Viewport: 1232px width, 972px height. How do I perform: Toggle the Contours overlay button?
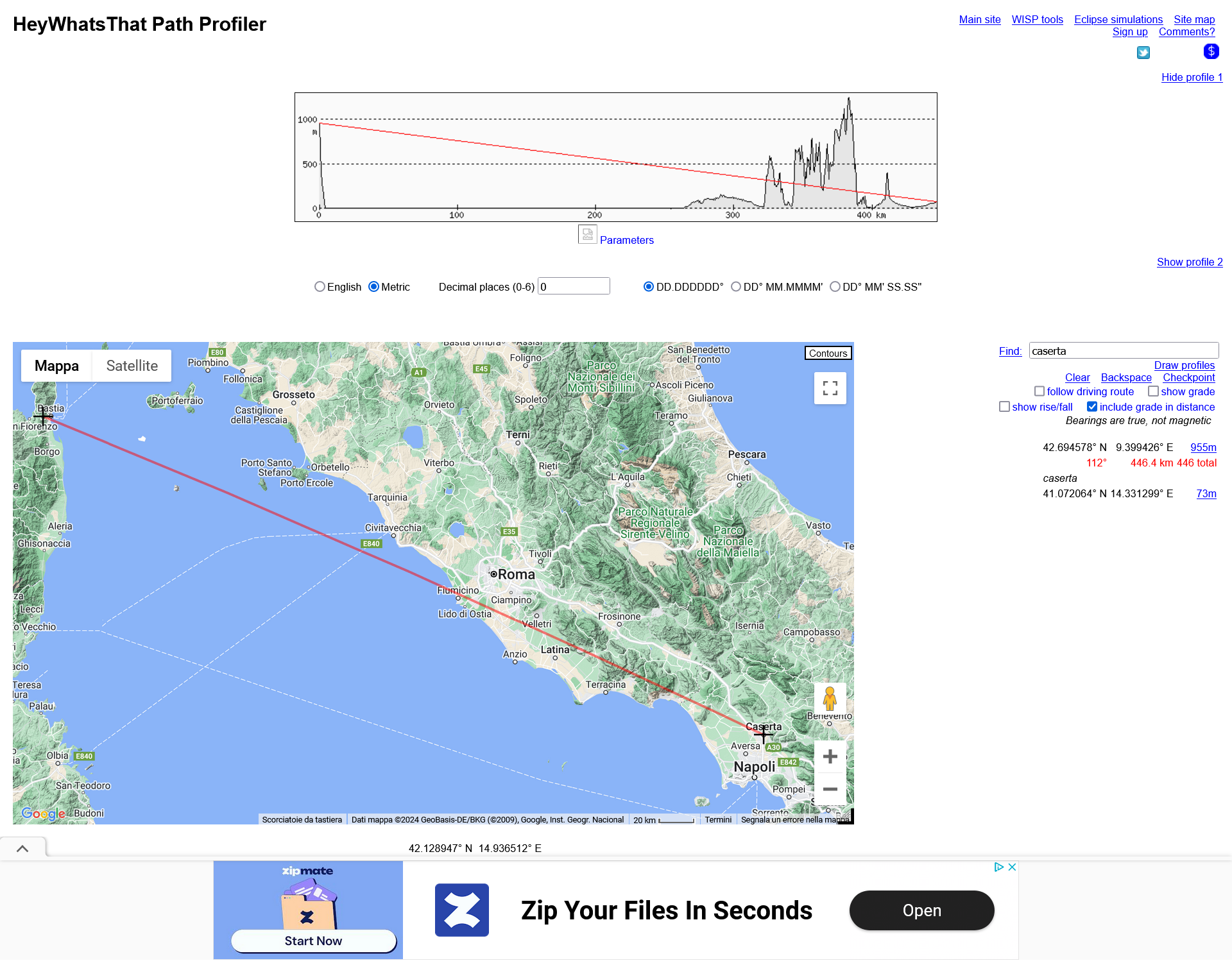click(x=828, y=354)
